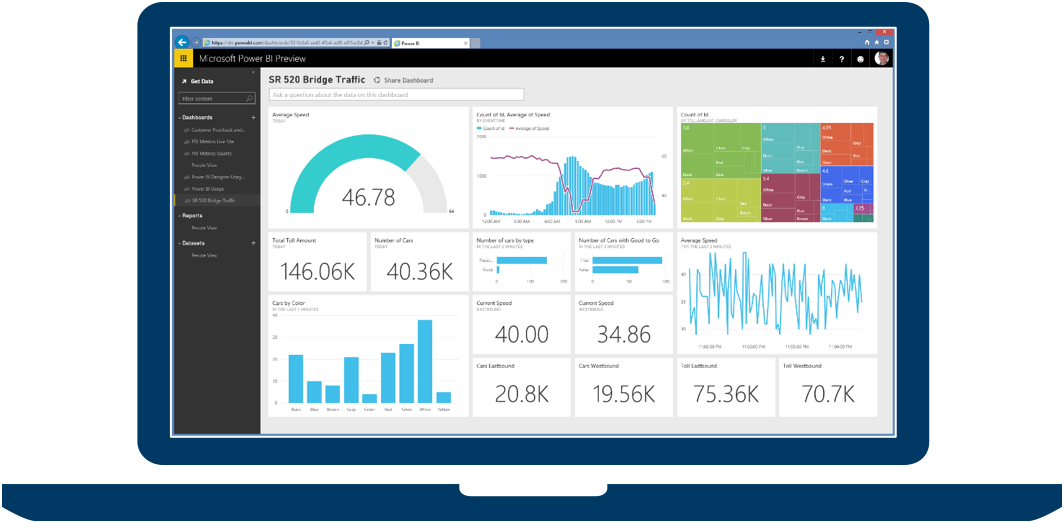Click the browser forward arrow button
1064x523 pixels.
pyautogui.click(x=195, y=43)
